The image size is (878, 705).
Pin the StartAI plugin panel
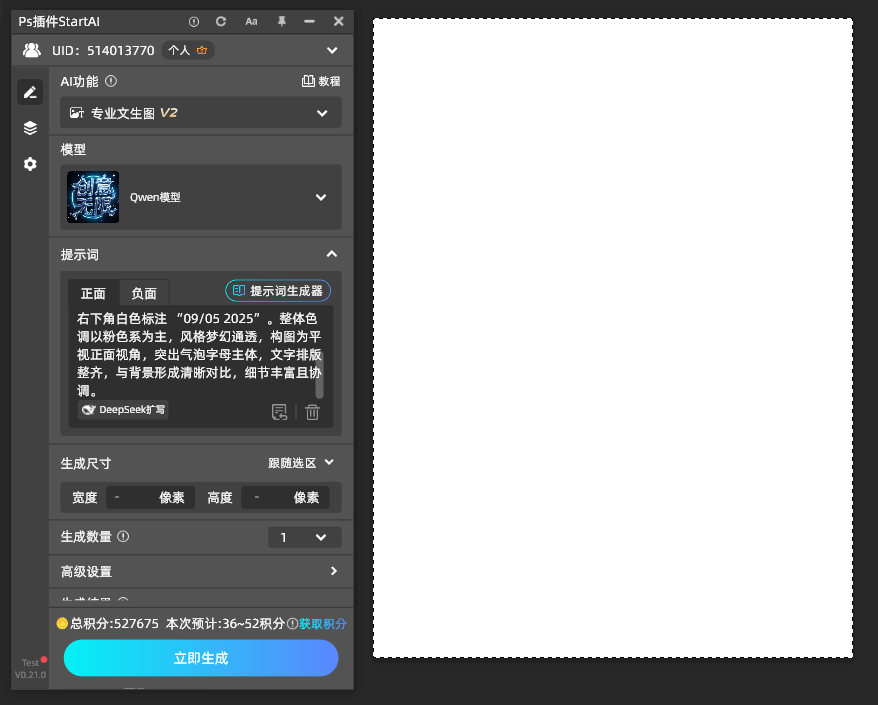[x=281, y=21]
